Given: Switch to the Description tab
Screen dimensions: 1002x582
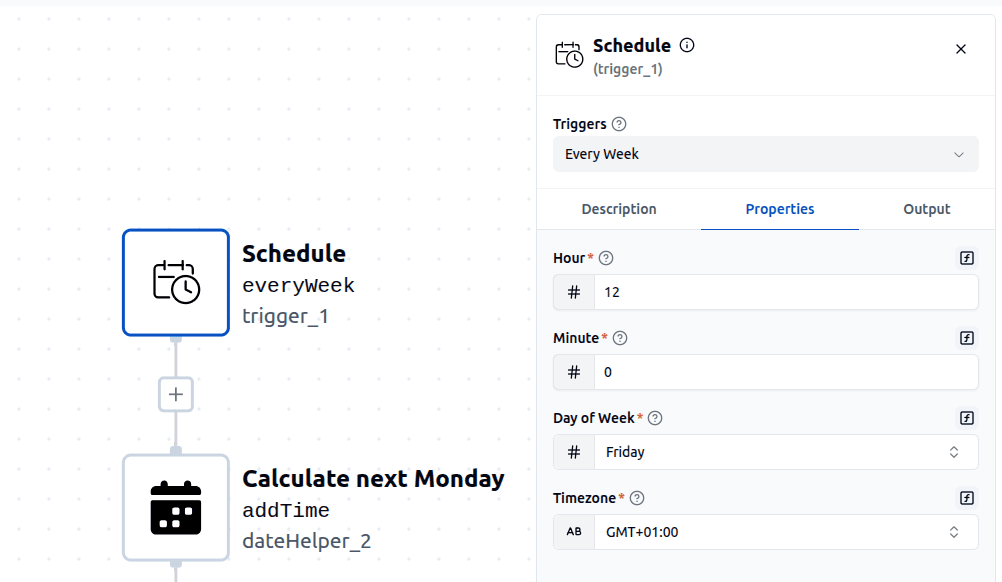Looking at the screenshot, I should (x=618, y=209).
